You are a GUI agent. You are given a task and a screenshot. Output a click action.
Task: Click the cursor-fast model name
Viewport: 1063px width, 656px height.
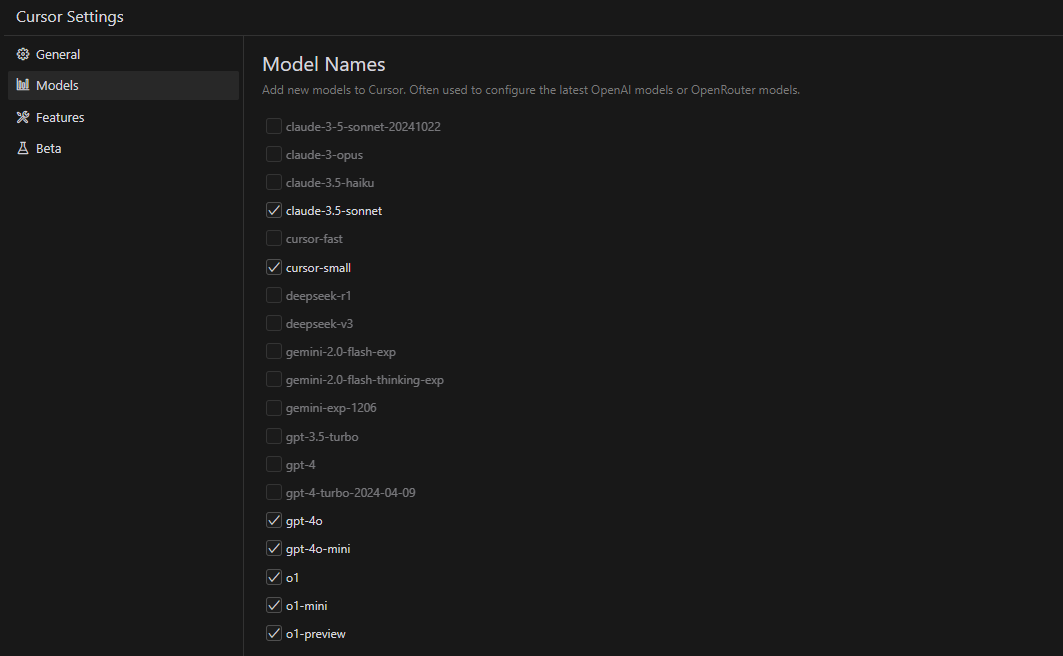[x=315, y=239]
